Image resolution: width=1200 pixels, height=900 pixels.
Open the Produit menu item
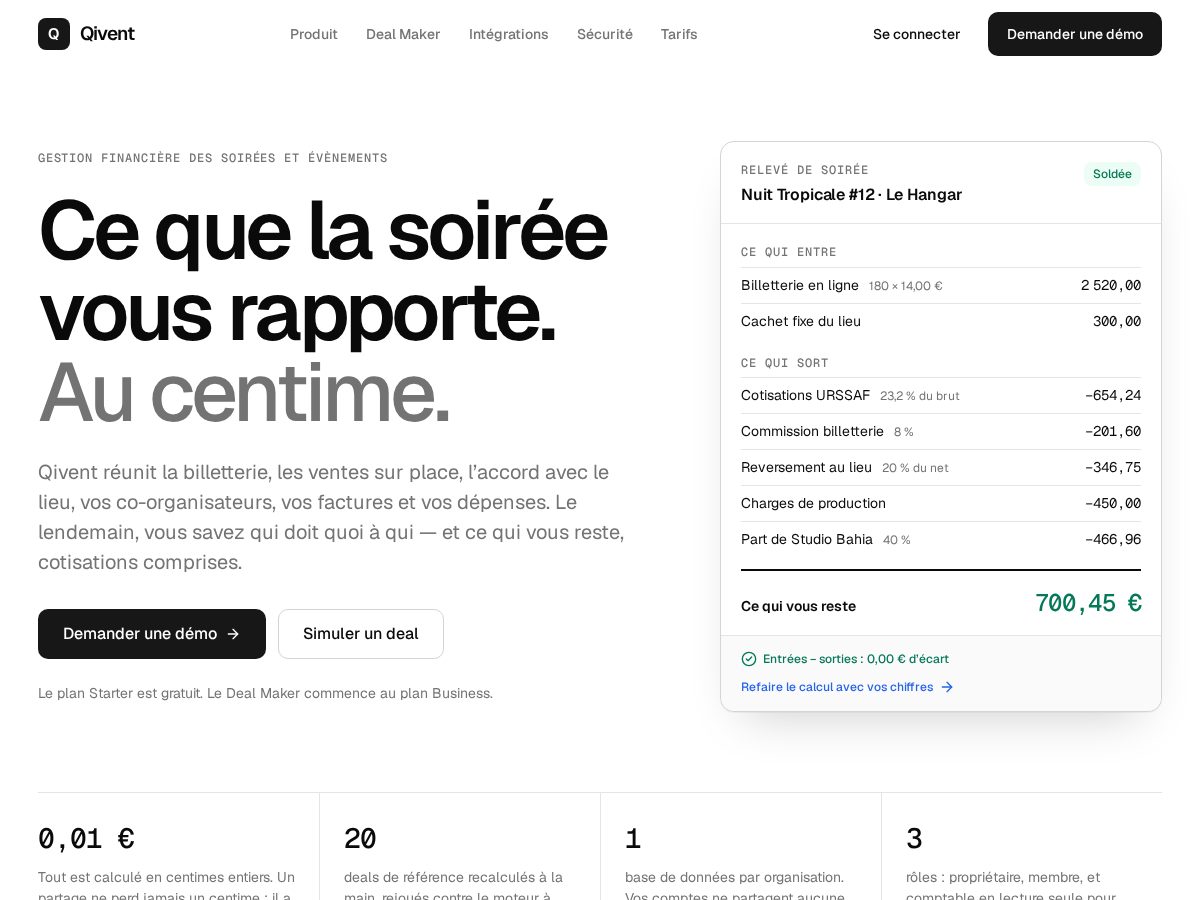tap(314, 34)
